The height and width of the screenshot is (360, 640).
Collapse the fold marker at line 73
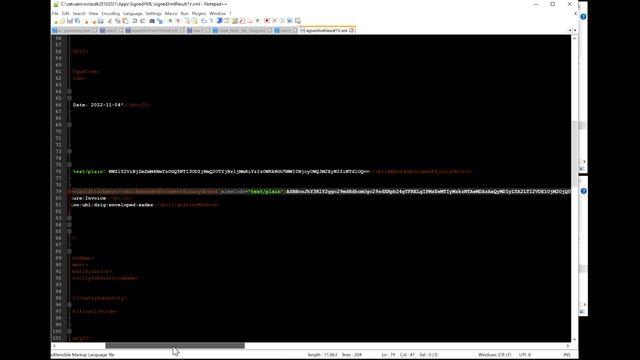69,151
